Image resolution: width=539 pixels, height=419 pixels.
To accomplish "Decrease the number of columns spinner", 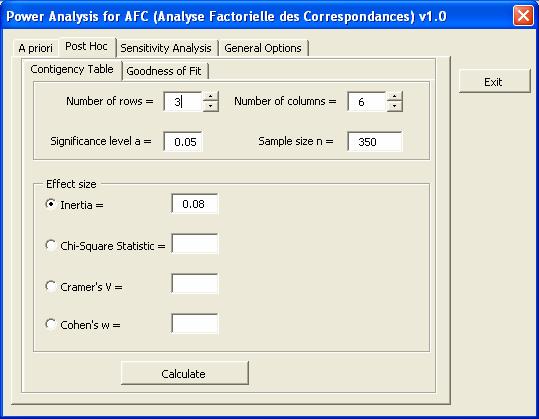I will tap(395, 106).
